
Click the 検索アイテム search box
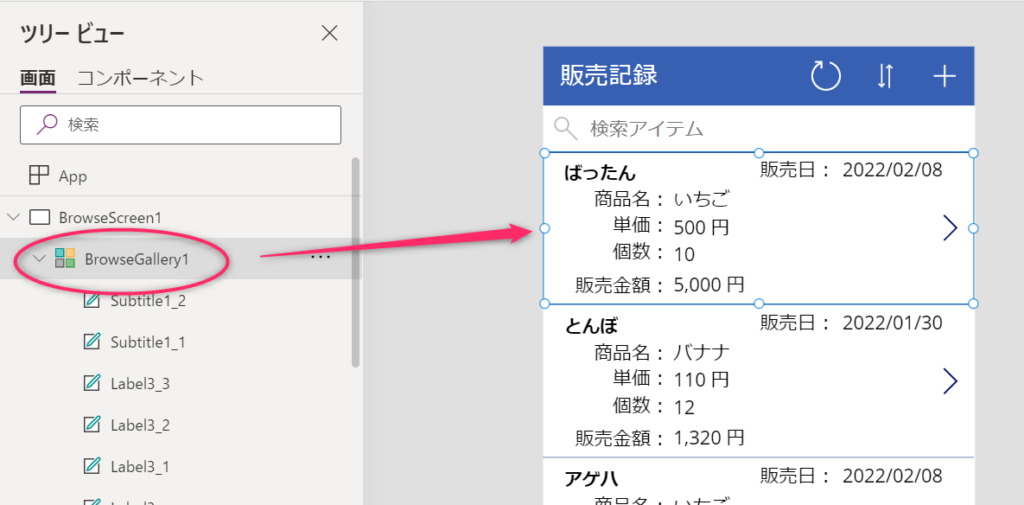coord(758,129)
